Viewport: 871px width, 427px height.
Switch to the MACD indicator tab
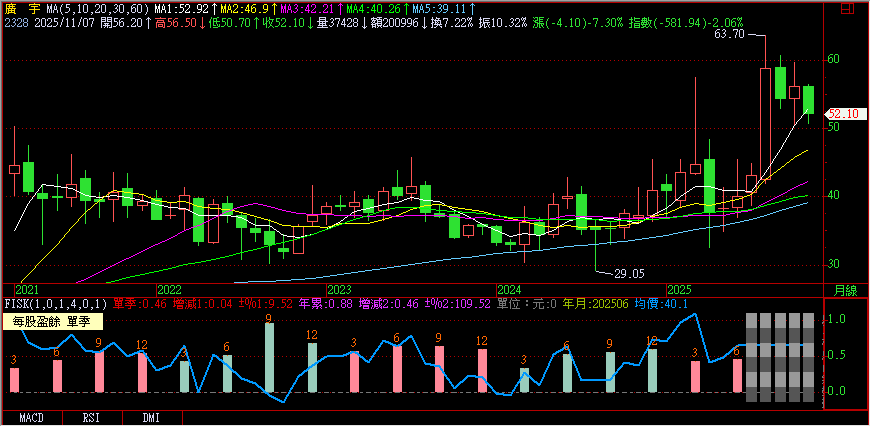(31, 416)
